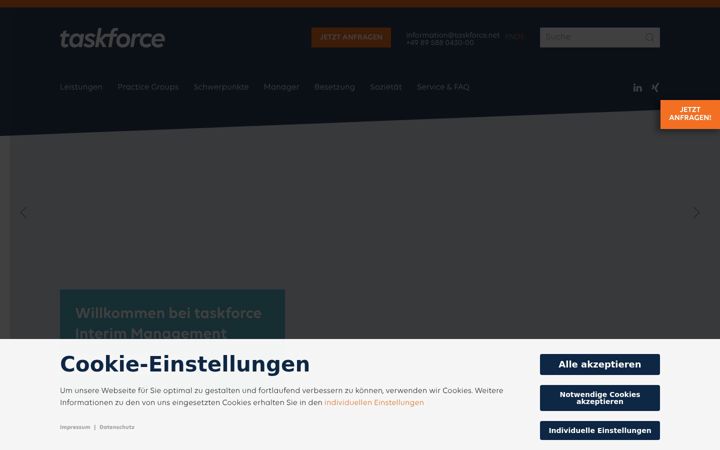Screen dimensions: 720x450
Task: Click the search magnifier icon
Action: click(x=649, y=38)
